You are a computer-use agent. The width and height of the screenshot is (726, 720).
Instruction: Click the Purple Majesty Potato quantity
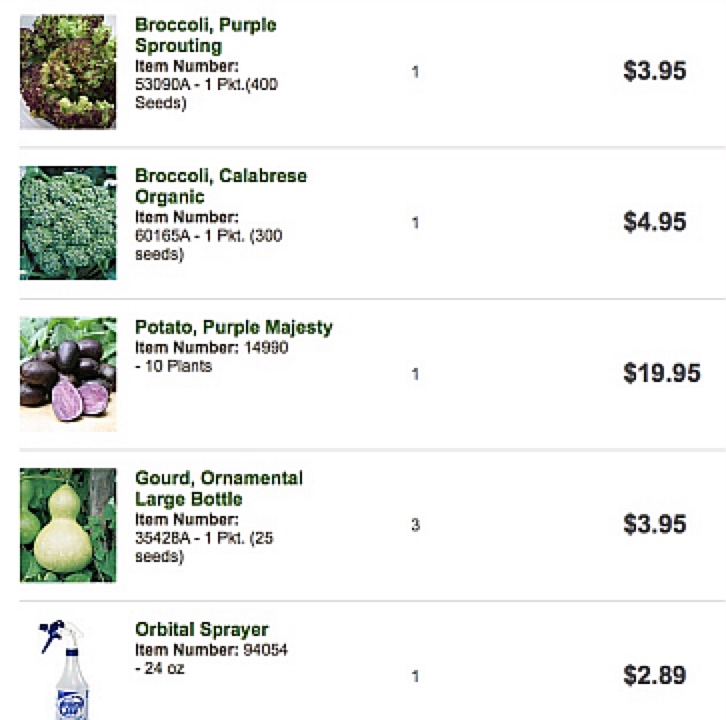pos(415,374)
